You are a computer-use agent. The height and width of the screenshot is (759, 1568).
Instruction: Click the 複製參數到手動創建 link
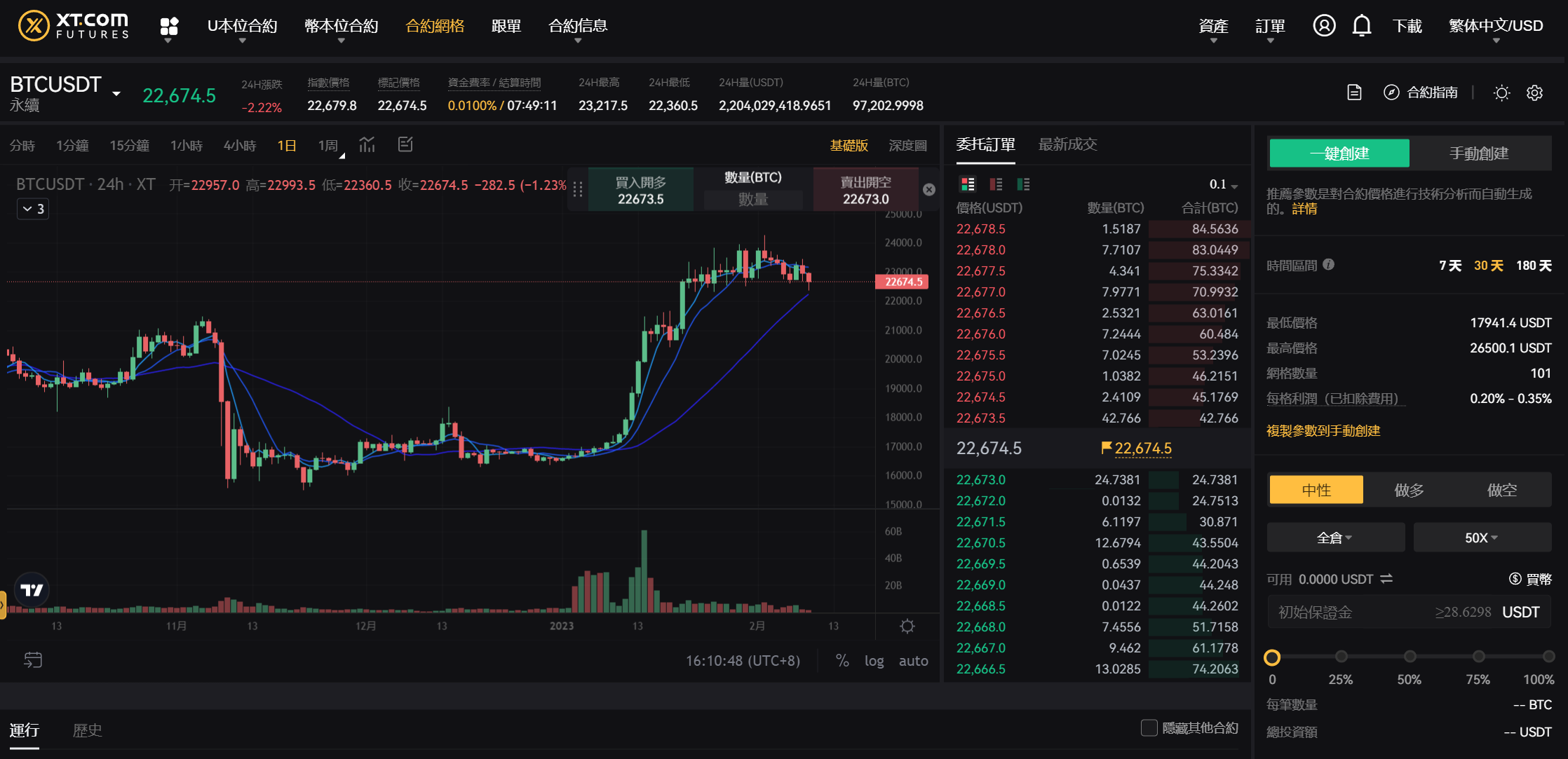[1323, 430]
